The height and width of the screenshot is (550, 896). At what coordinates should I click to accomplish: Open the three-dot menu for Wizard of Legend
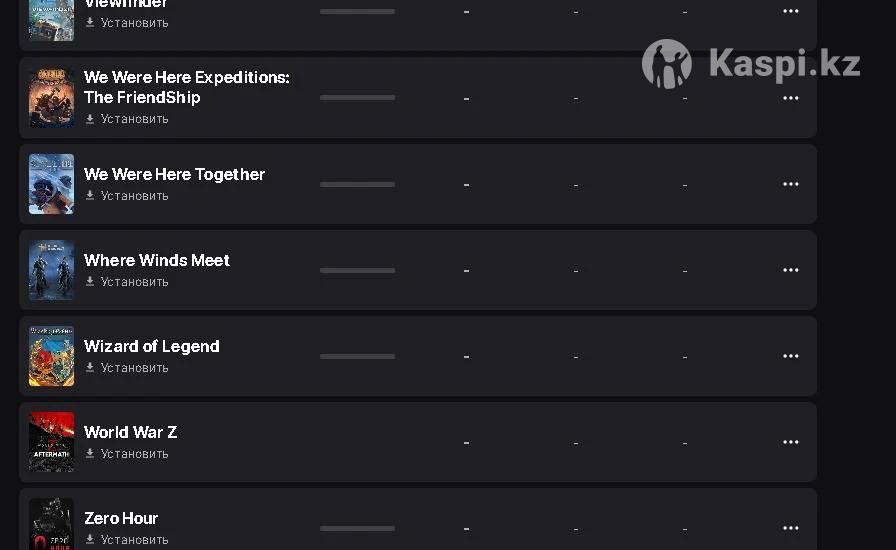pos(790,356)
